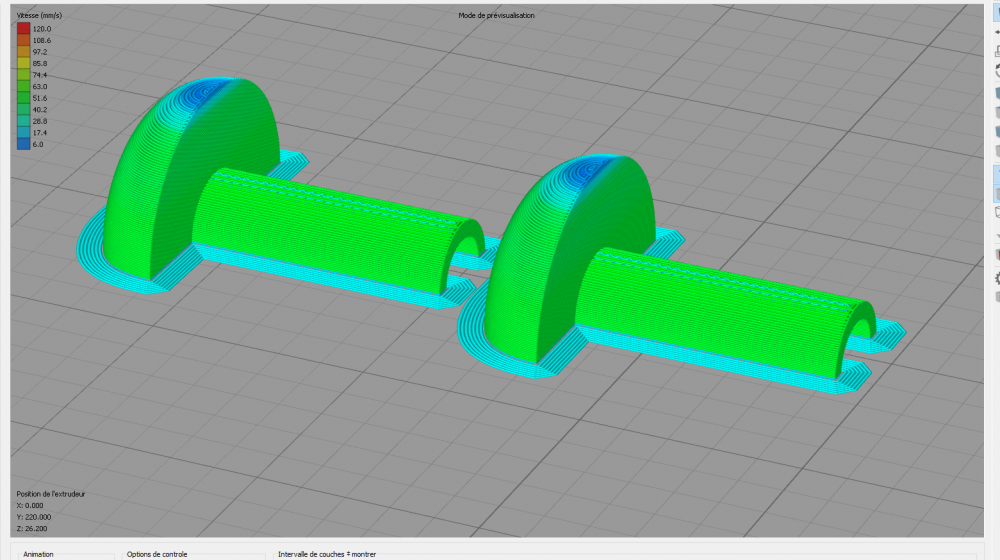This screenshot has height=560, width=1000.
Task: Click the blue 6.0 speed legend swatch
Action: 24,144
